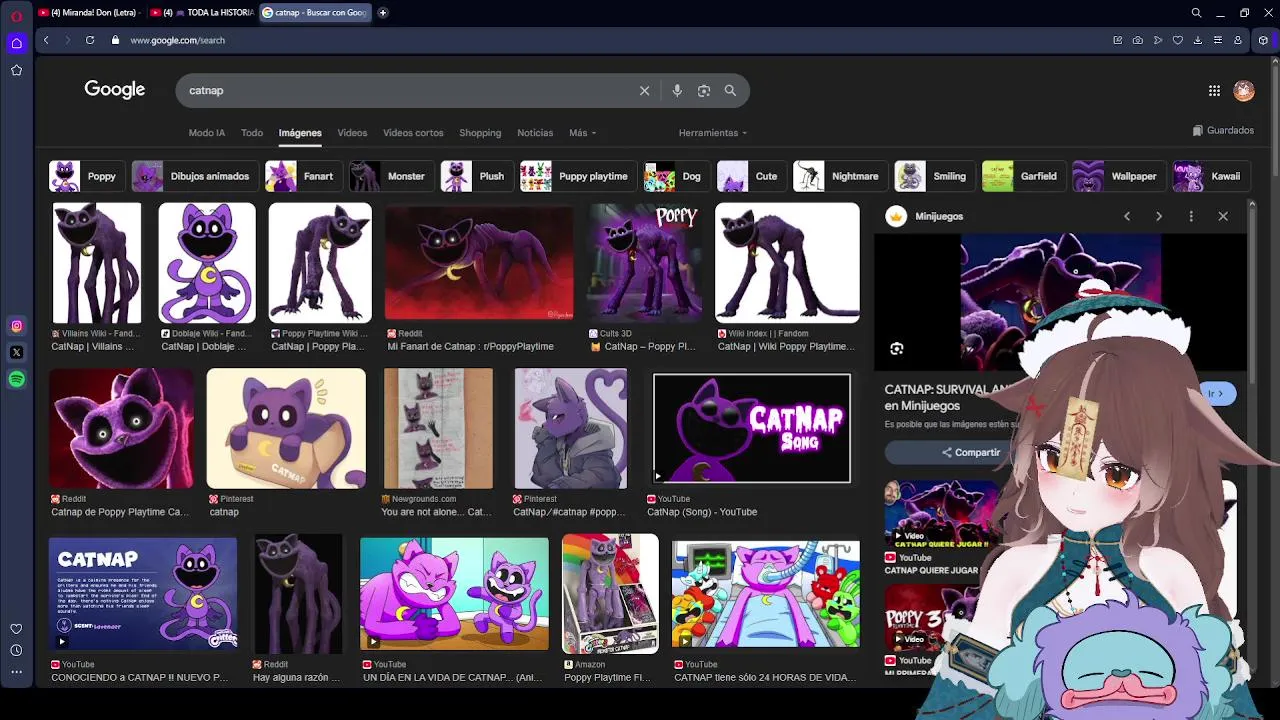Screen dimensions: 1280x720
Task: Open the catnap in box Pinterest image
Action: tap(286, 428)
